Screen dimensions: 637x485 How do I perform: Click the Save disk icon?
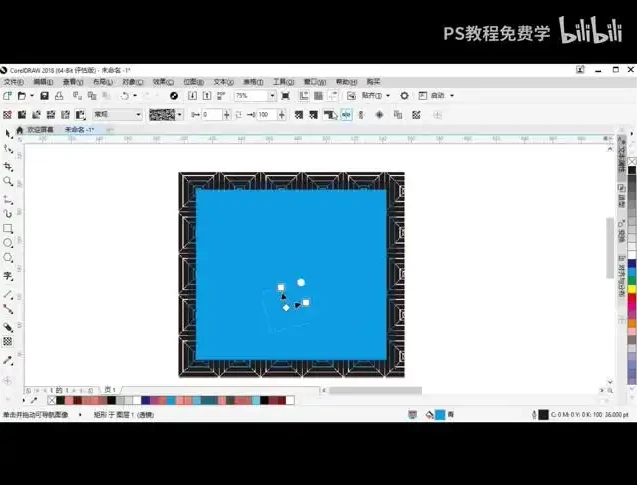[x=45, y=96]
